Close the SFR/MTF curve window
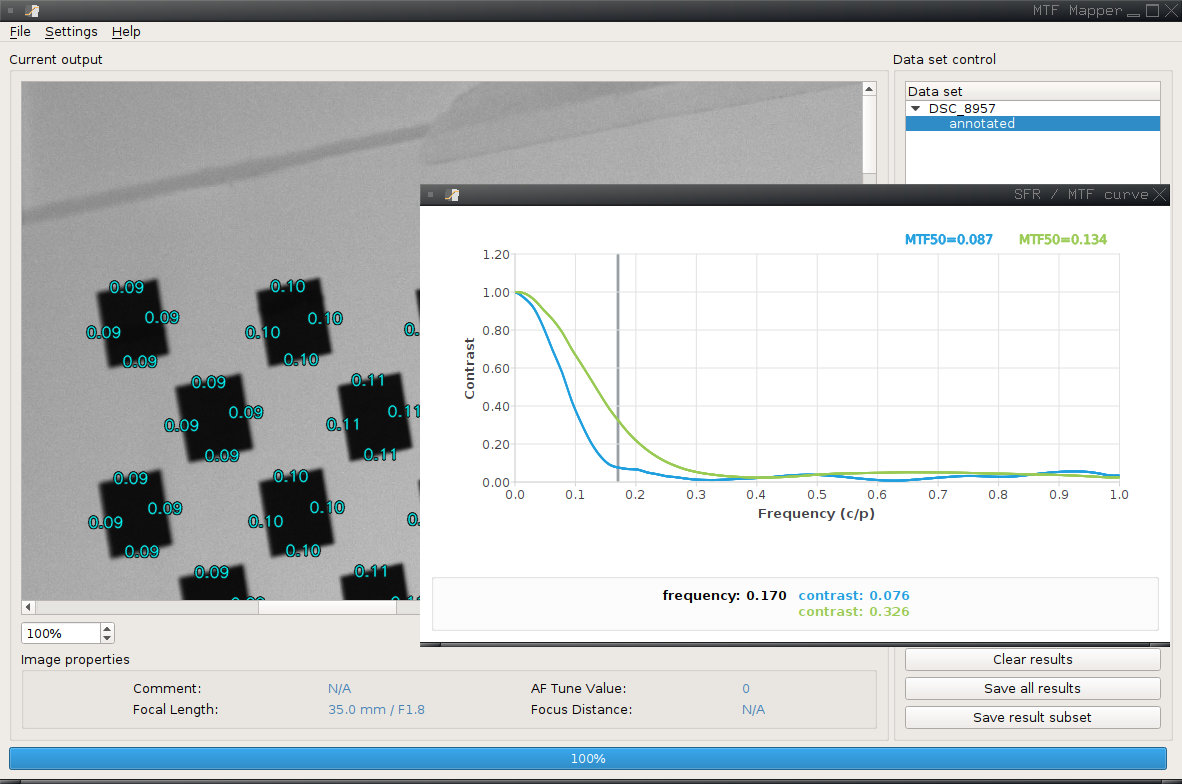This screenshot has width=1182, height=784. (x=1160, y=194)
